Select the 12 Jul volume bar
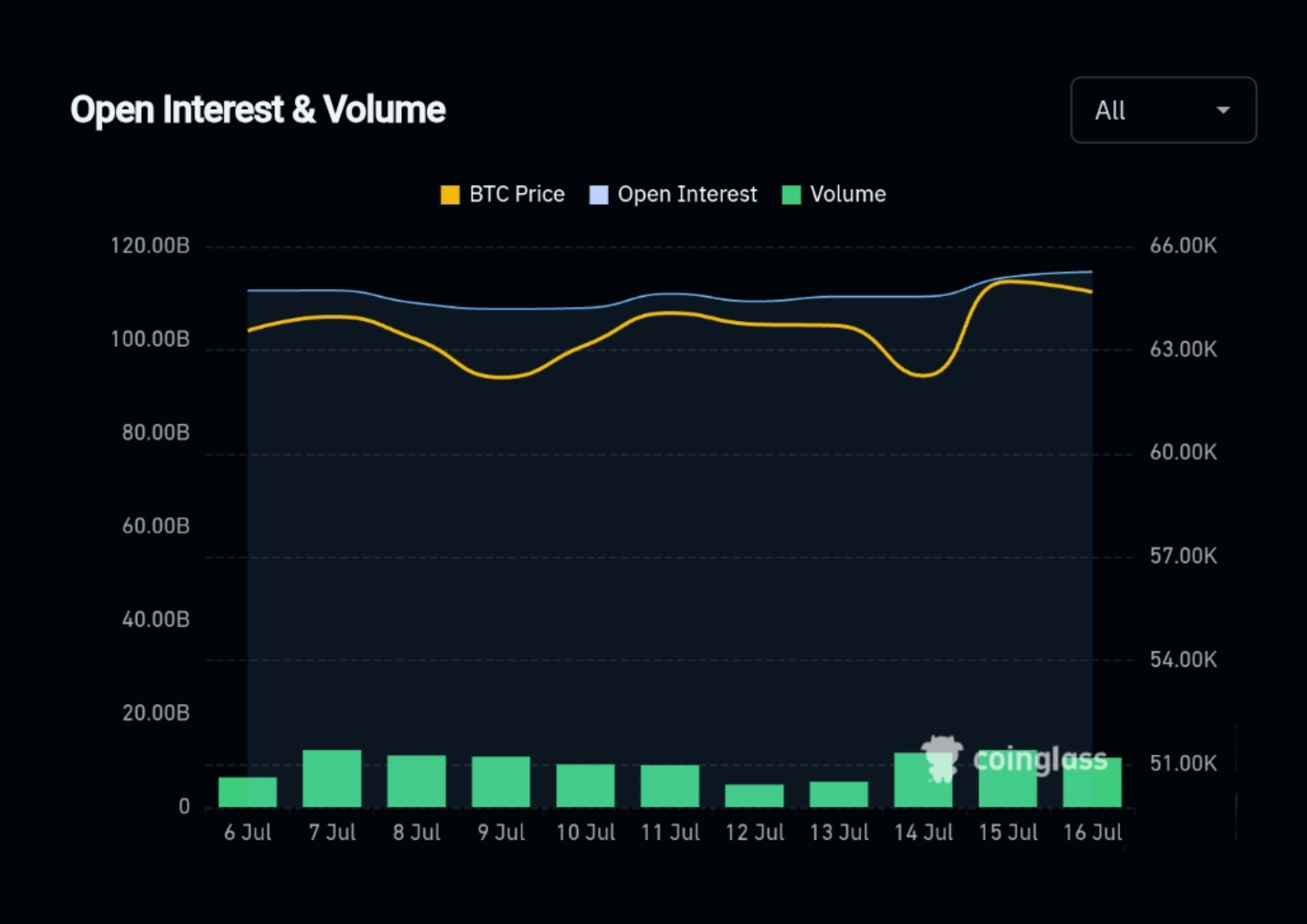Image resolution: width=1307 pixels, height=924 pixels. [754, 796]
